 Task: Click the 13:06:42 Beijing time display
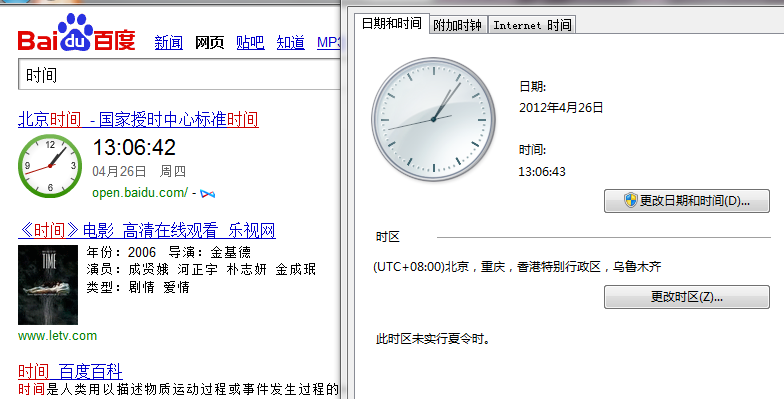point(134,148)
